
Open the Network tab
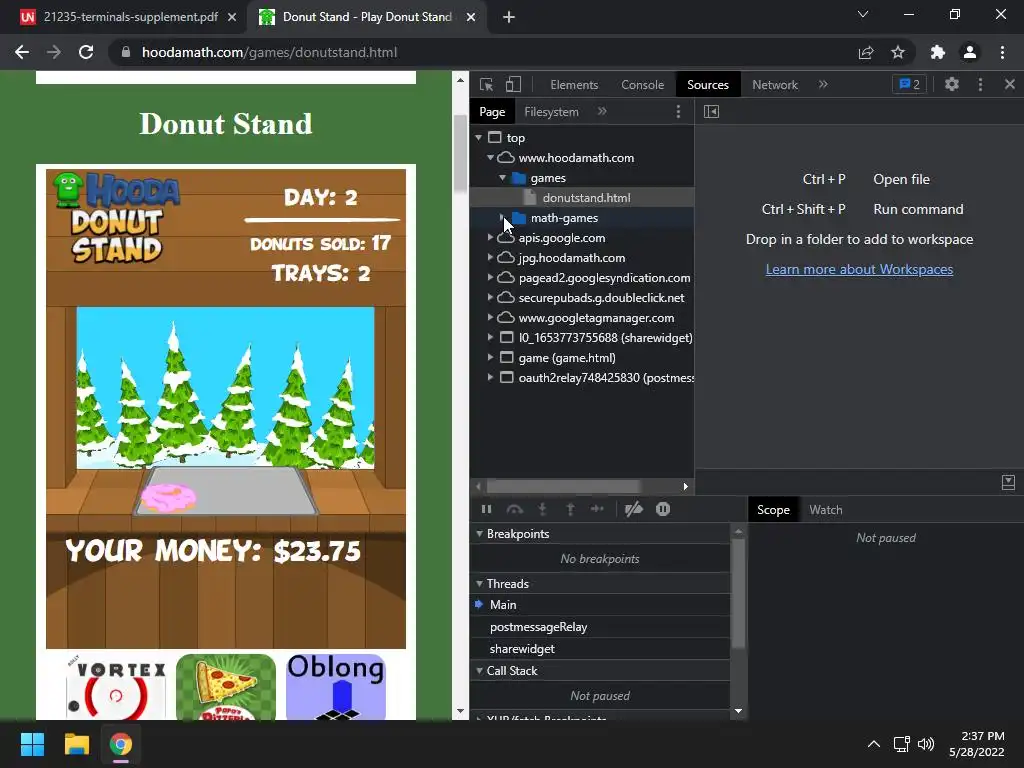tap(775, 85)
